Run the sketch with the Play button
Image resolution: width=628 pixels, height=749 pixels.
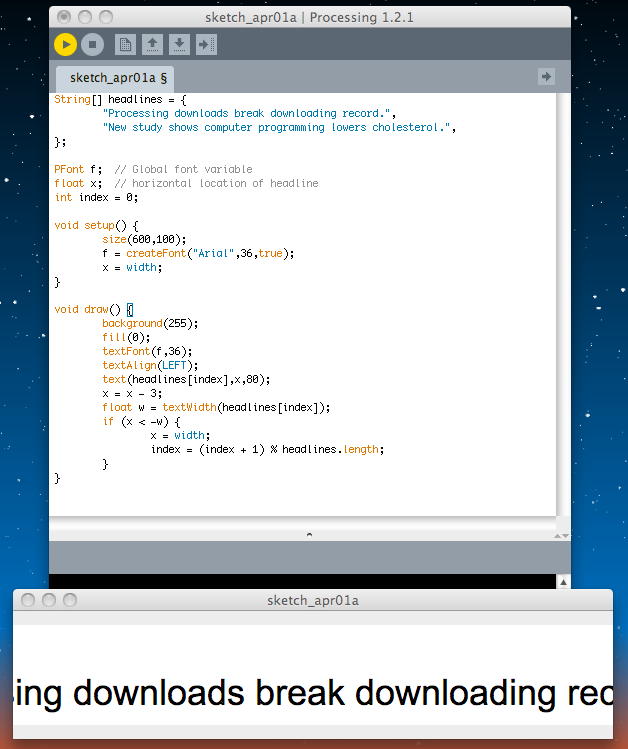click(65, 44)
